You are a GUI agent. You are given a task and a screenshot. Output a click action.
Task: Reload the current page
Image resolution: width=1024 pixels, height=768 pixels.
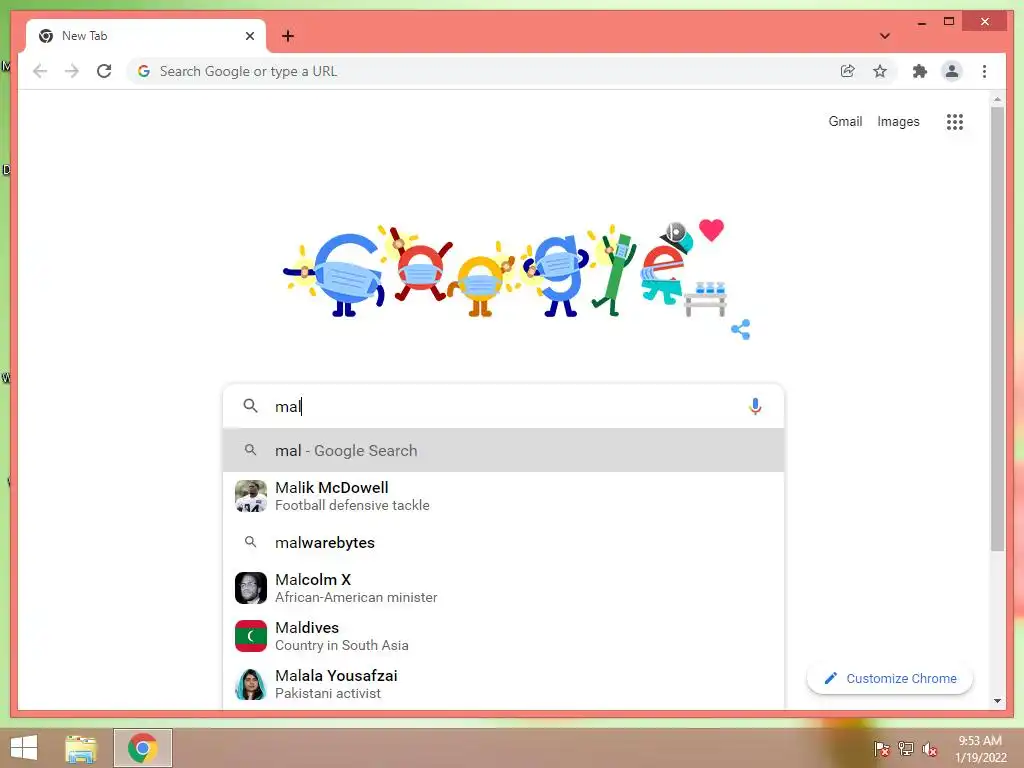pos(104,71)
